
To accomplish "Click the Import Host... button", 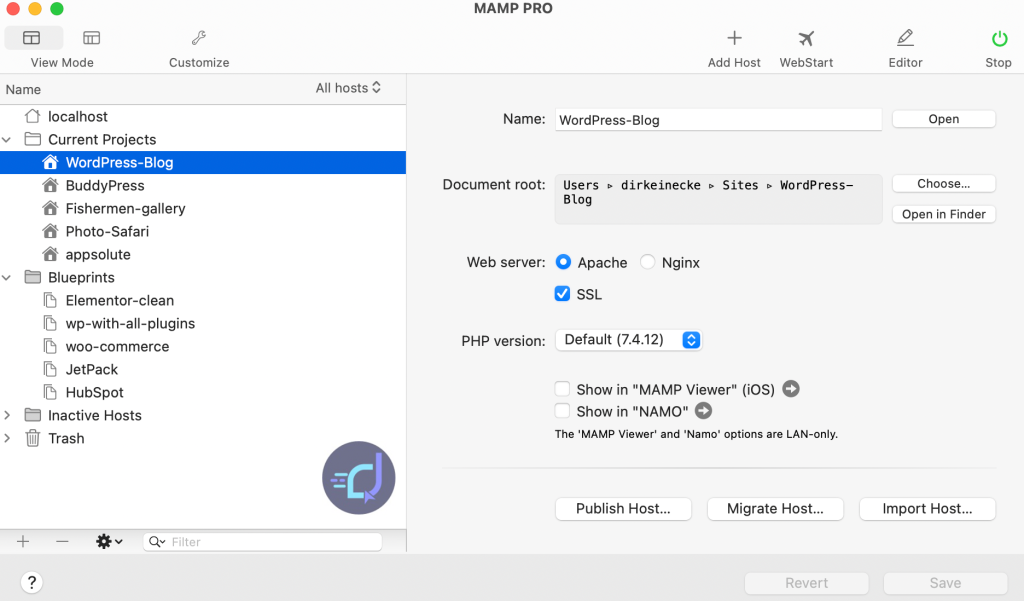I will point(927,509).
